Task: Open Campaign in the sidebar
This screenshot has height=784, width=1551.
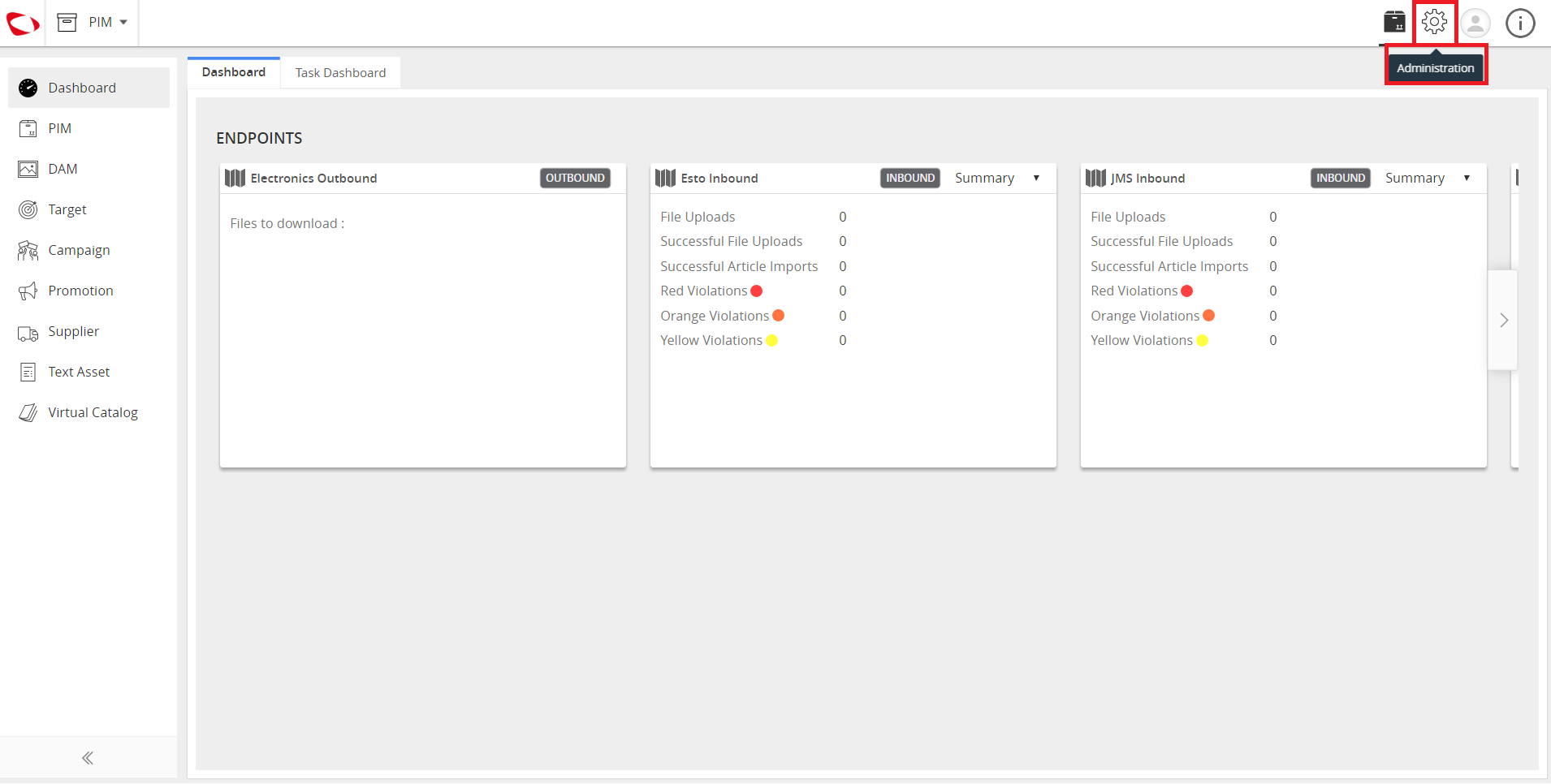Action: [x=89, y=250]
